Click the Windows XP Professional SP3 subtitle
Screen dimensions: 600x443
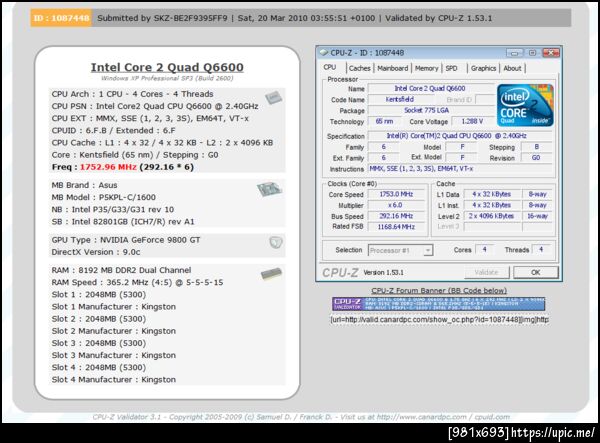coord(167,78)
